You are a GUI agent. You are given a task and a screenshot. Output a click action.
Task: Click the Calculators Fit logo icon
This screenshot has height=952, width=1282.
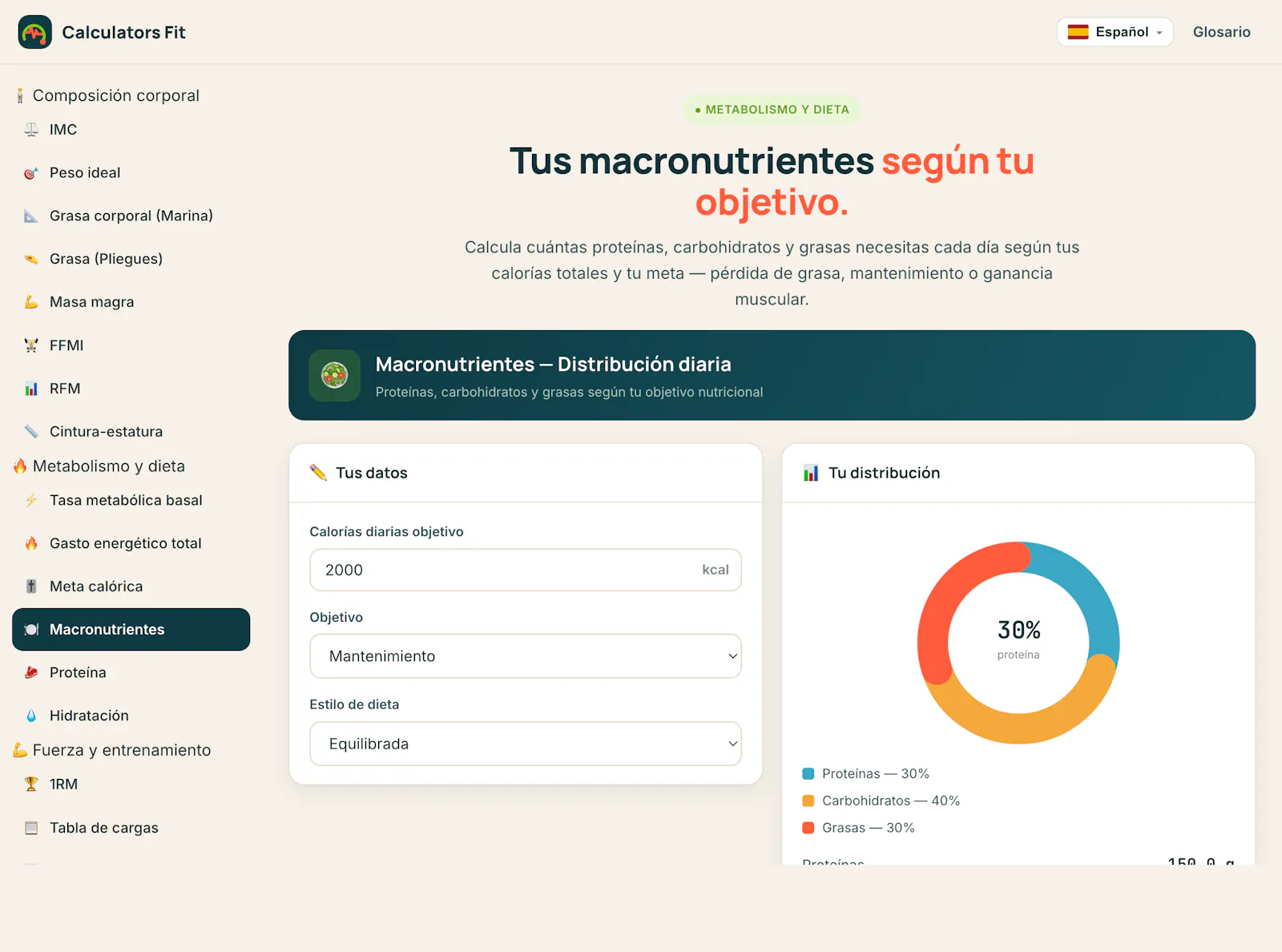pyautogui.click(x=34, y=32)
